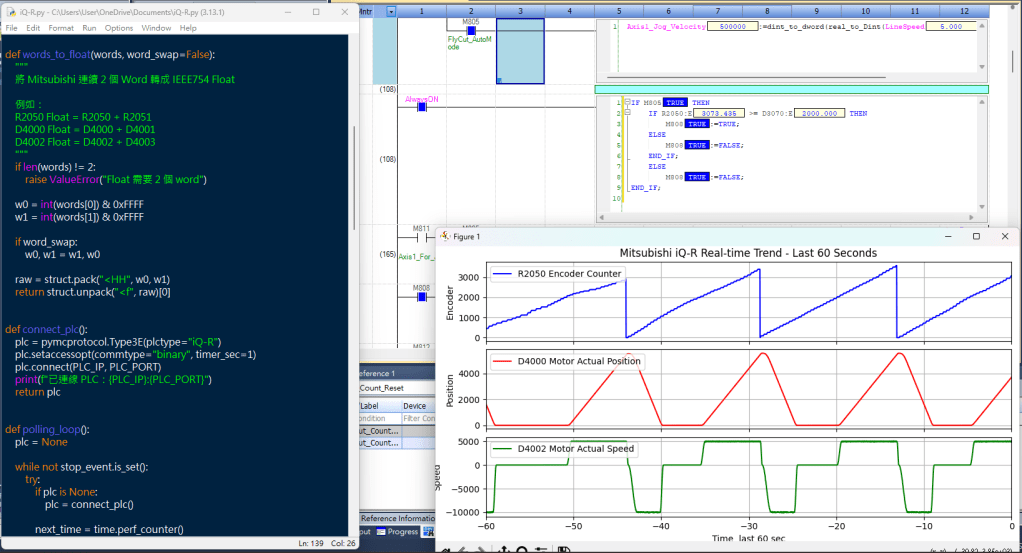Click the scroll-left arrow of the IF M805 ST box

click(601, 217)
